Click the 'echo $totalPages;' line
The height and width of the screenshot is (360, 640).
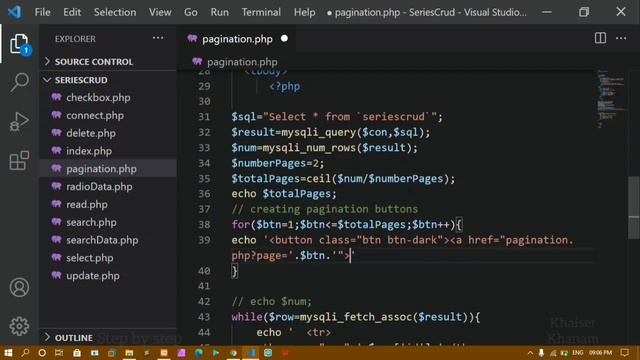click(x=284, y=194)
